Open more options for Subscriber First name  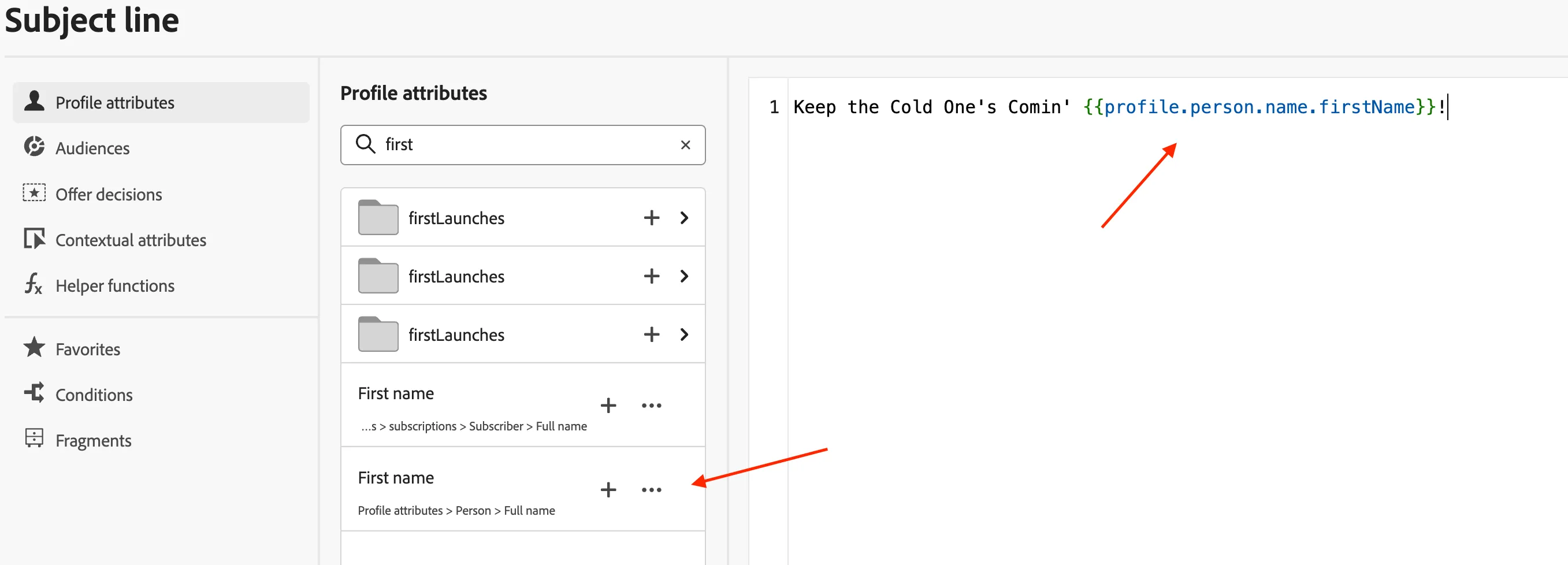651,406
